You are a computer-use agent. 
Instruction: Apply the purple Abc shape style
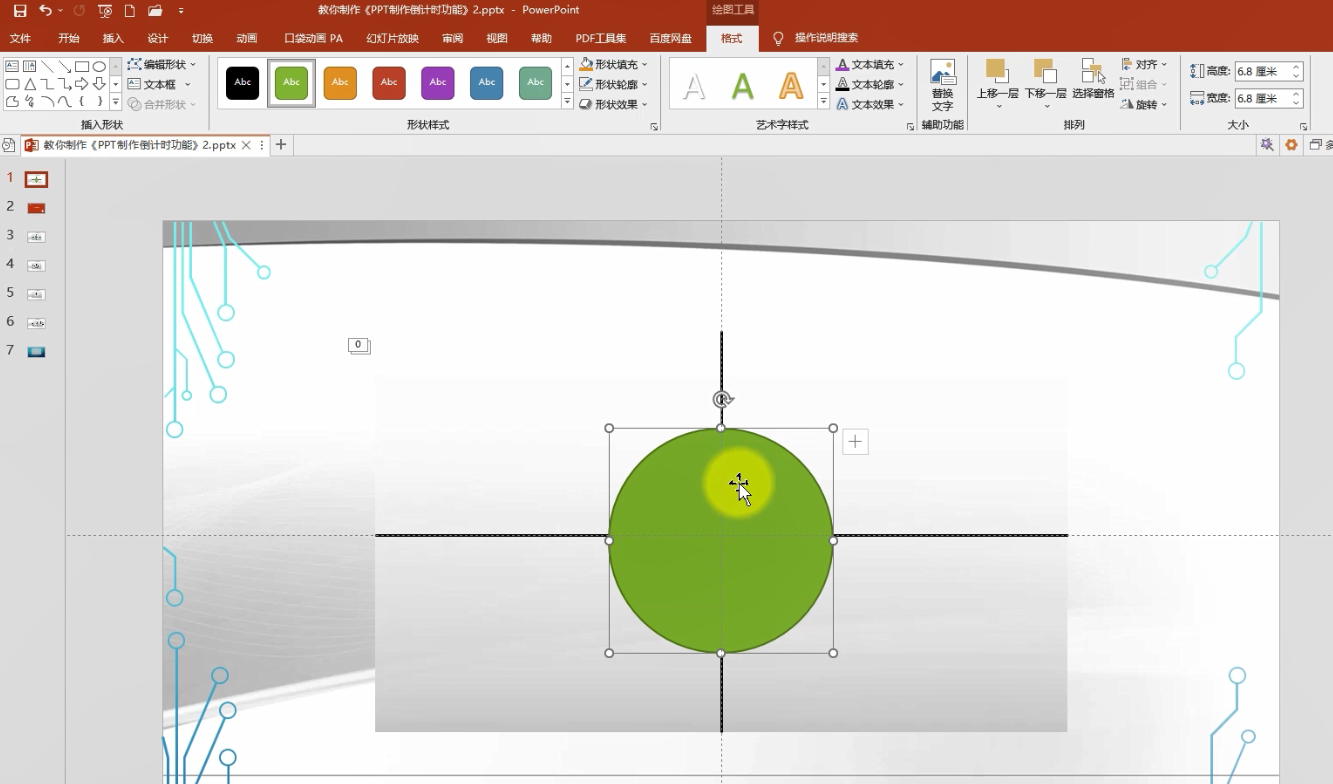pos(438,83)
